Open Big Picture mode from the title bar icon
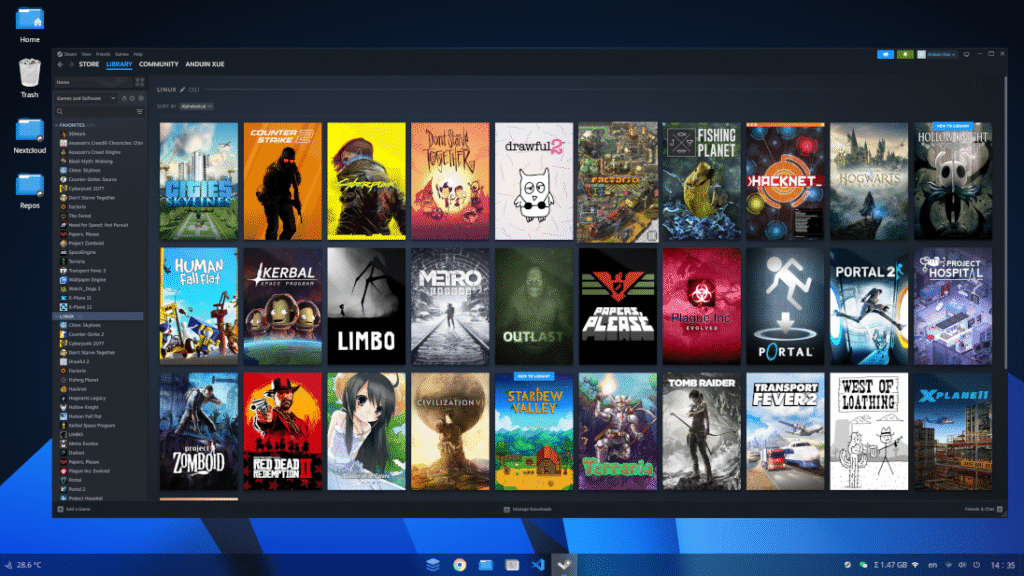This screenshot has height=576, width=1024. coord(966,54)
